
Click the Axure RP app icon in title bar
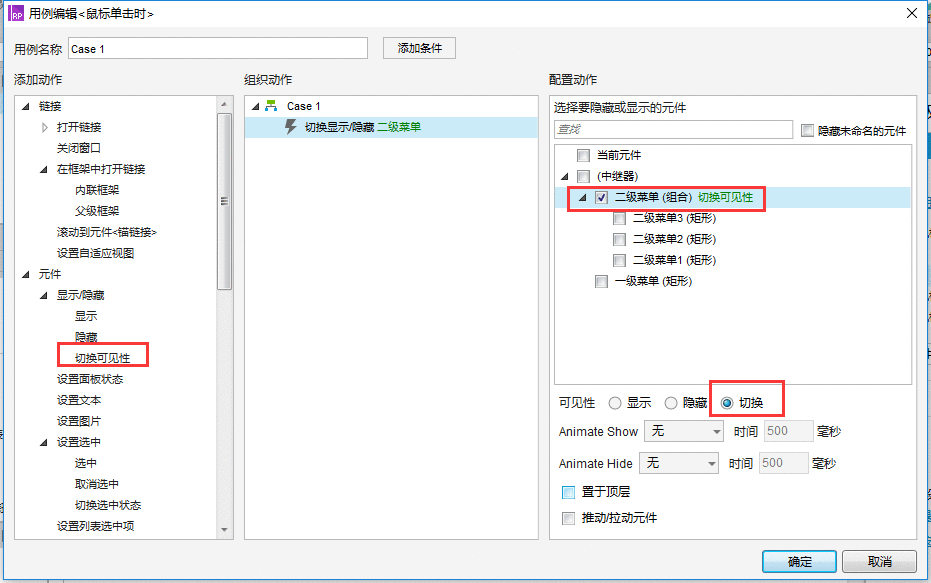(16, 13)
